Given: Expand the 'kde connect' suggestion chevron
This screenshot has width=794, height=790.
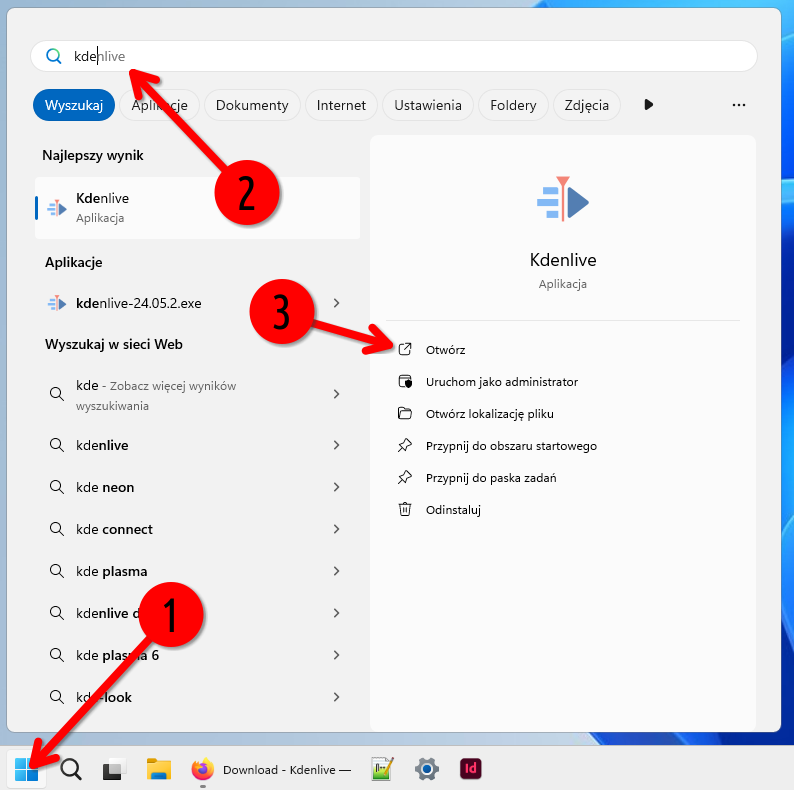Looking at the screenshot, I should (337, 529).
